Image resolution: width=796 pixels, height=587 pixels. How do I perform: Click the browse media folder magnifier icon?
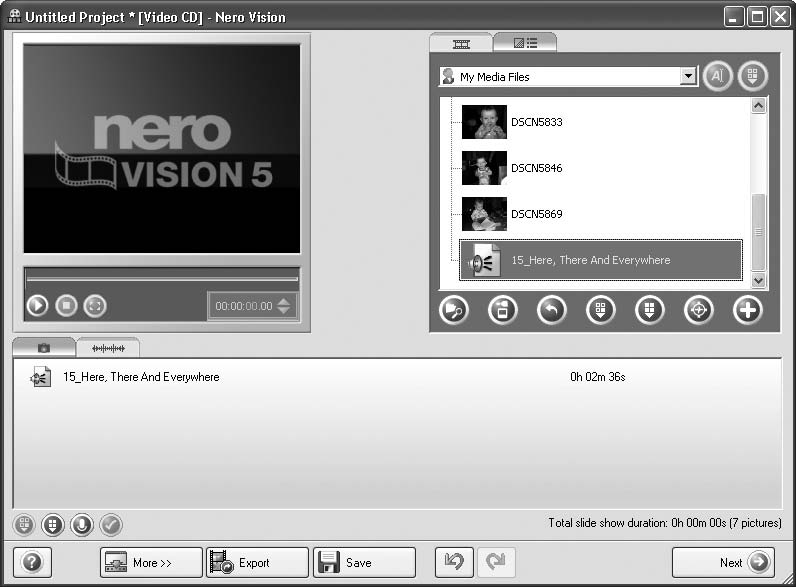point(454,310)
